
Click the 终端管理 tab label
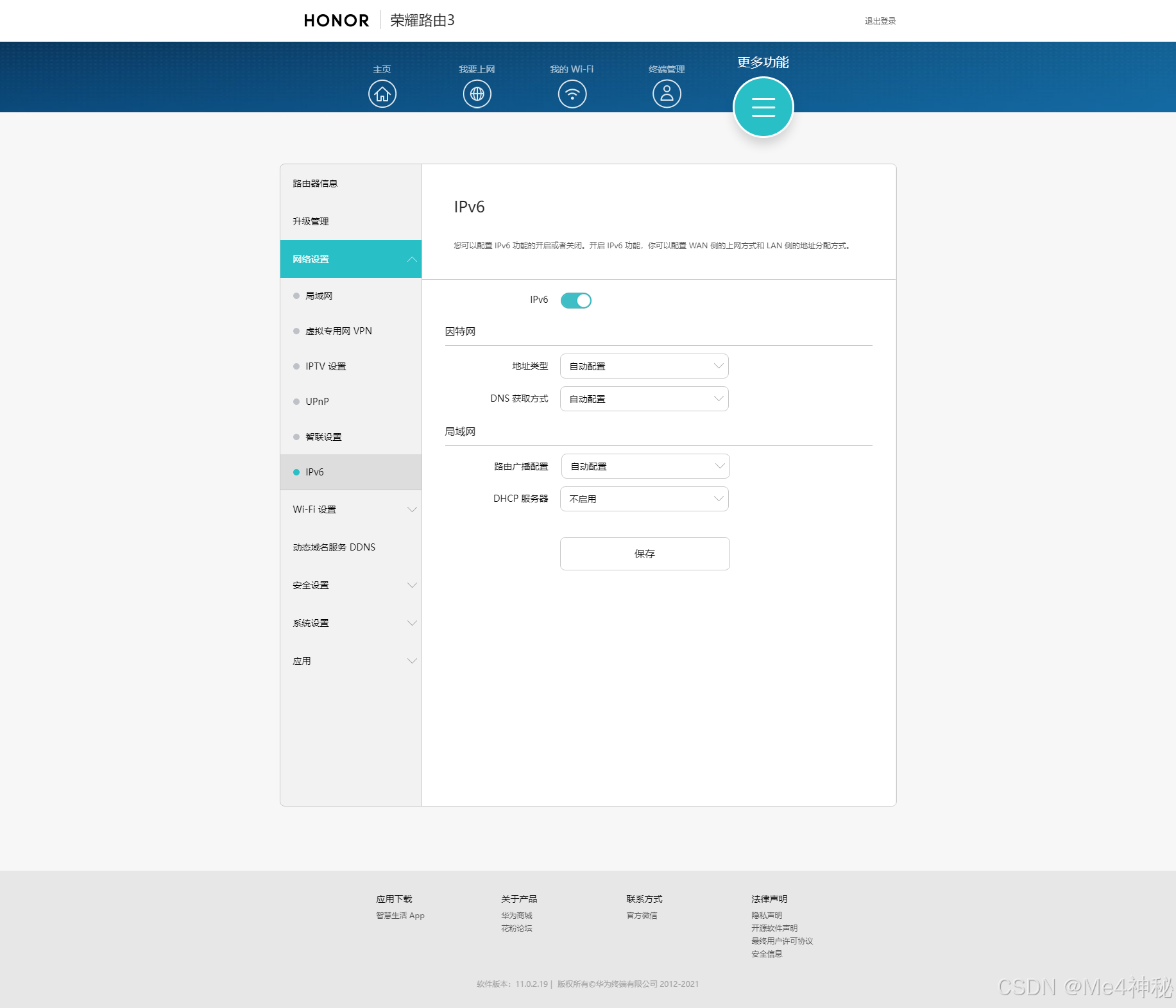click(667, 69)
